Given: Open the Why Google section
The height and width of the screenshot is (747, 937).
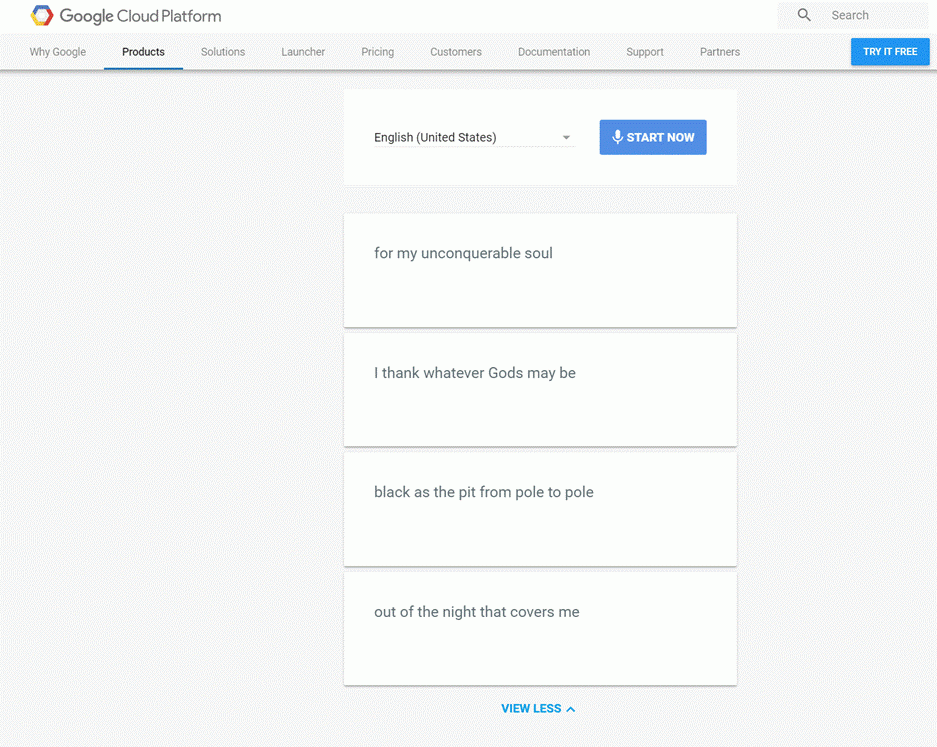Looking at the screenshot, I should tap(57, 52).
